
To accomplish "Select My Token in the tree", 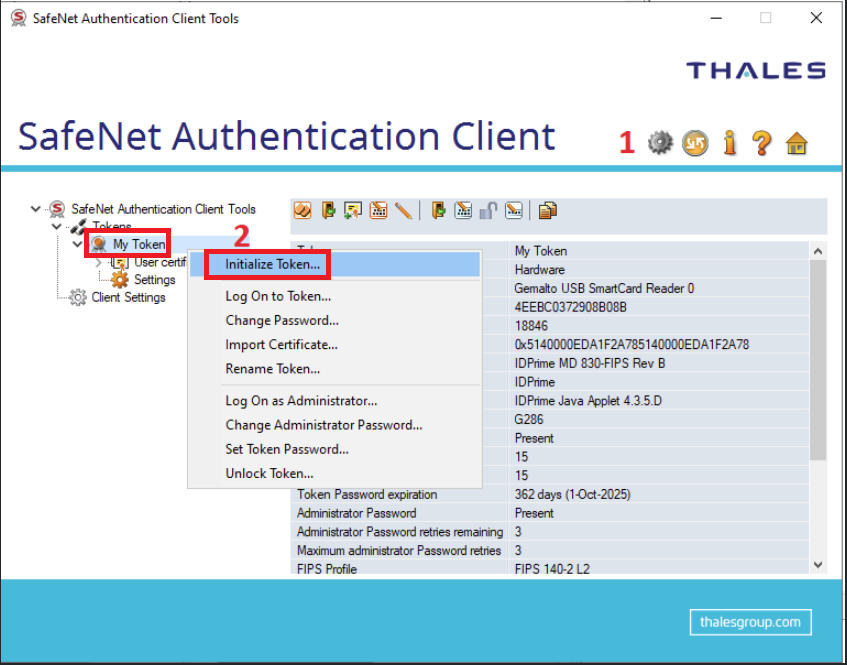I will pyautogui.click(x=139, y=244).
